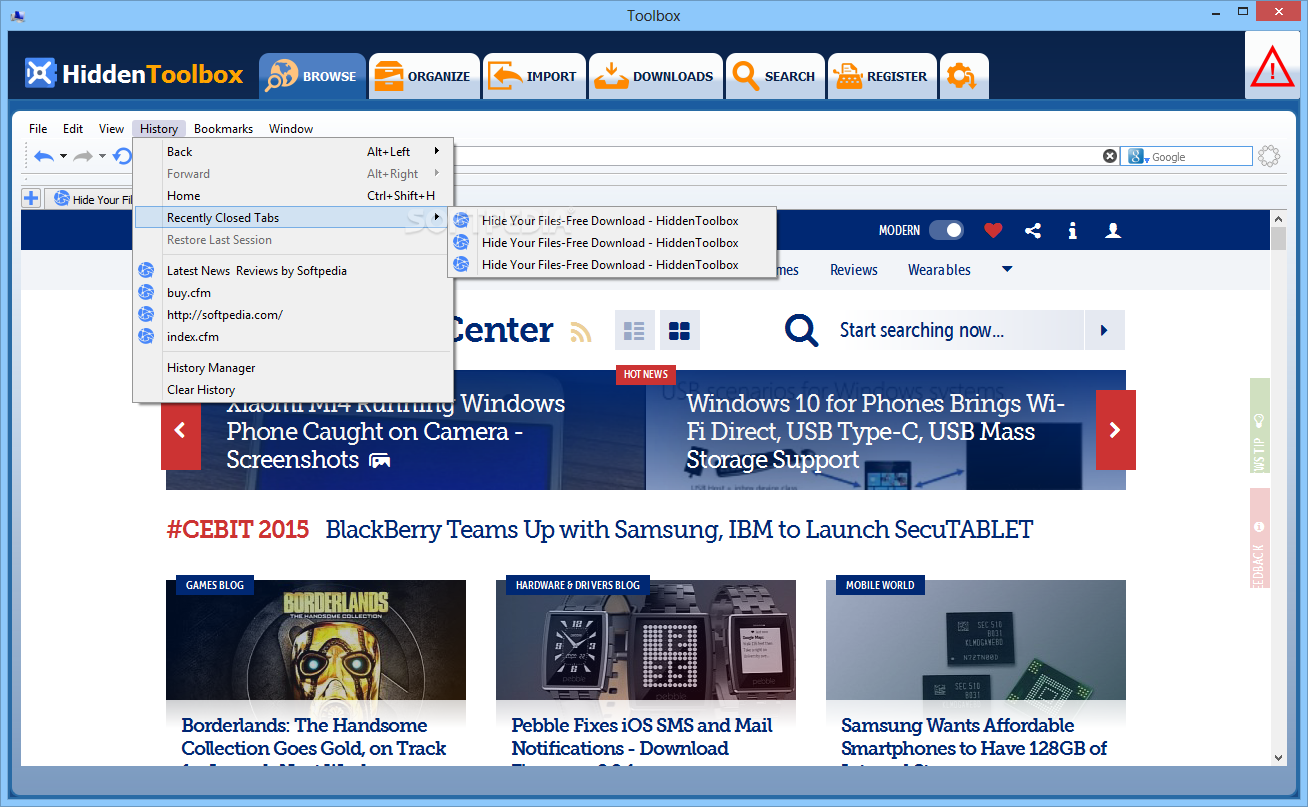This screenshot has height=807, width=1308.
Task: Choose Back in History menu
Action: point(294,152)
